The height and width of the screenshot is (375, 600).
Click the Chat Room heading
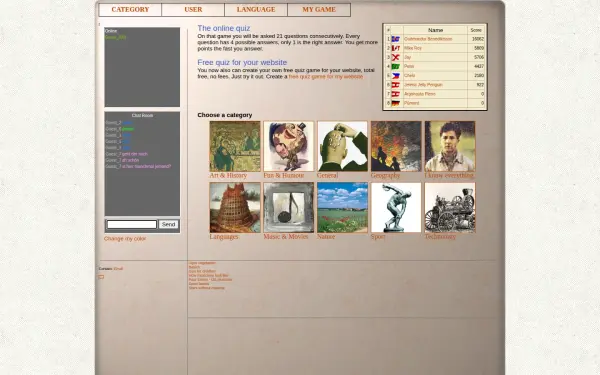coord(142,116)
